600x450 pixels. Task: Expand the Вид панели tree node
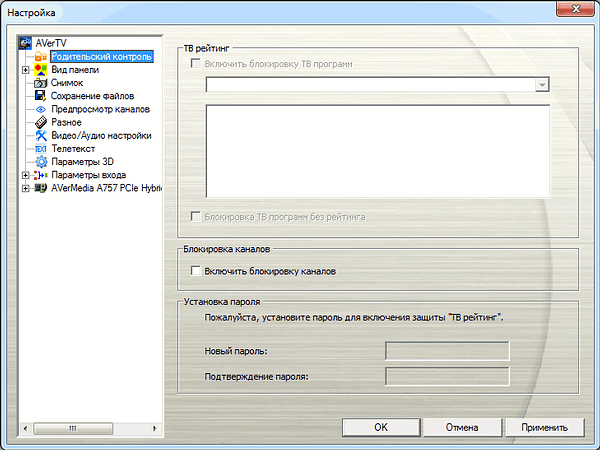pos(25,70)
